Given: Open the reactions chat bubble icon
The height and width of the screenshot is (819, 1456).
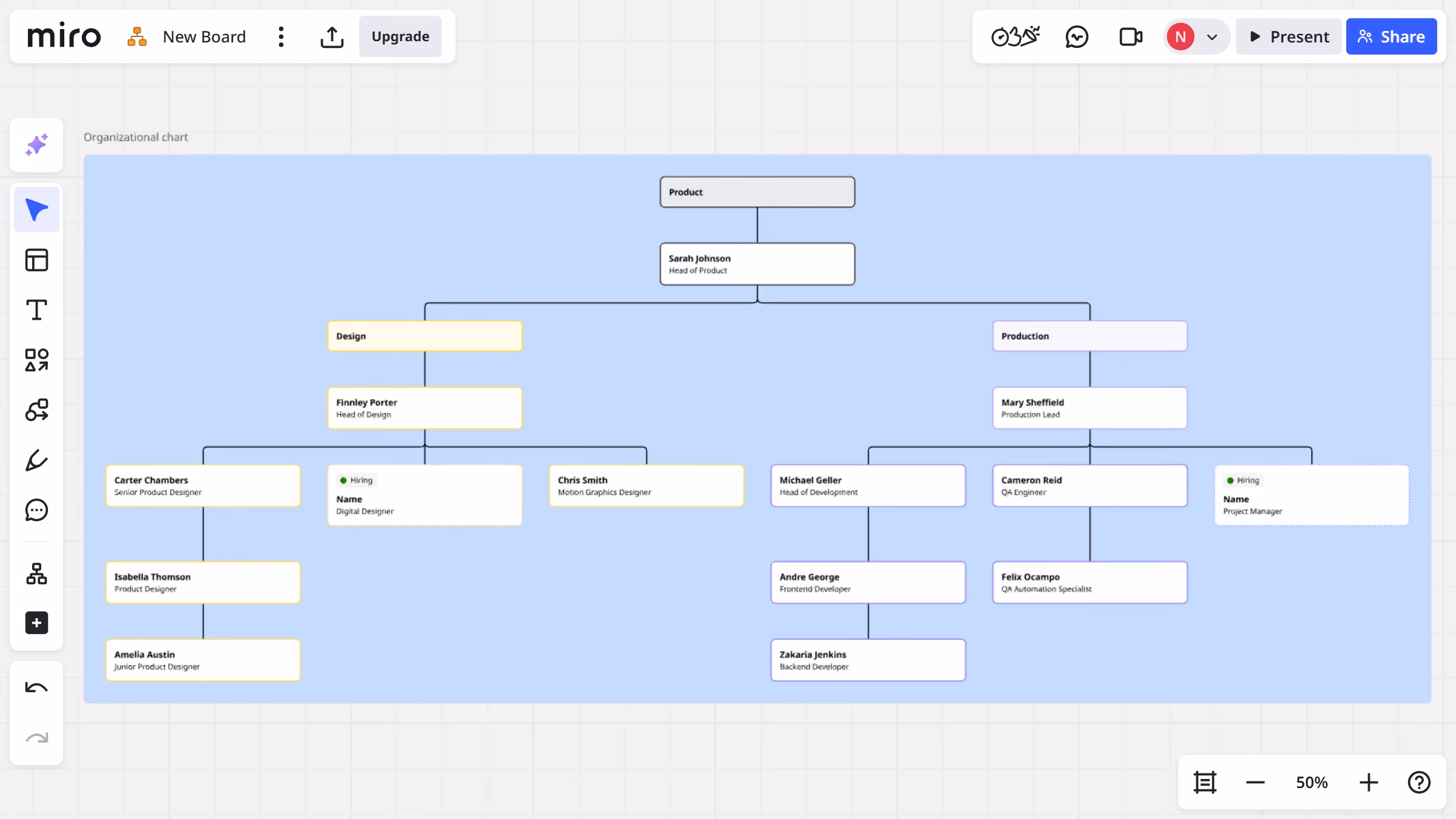Looking at the screenshot, I should (1077, 36).
